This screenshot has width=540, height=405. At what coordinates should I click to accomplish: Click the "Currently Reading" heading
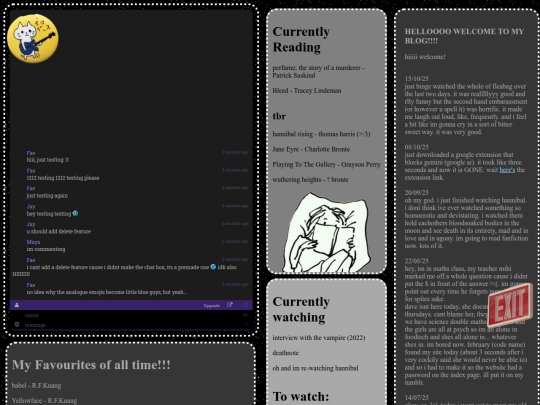tap(301, 39)
